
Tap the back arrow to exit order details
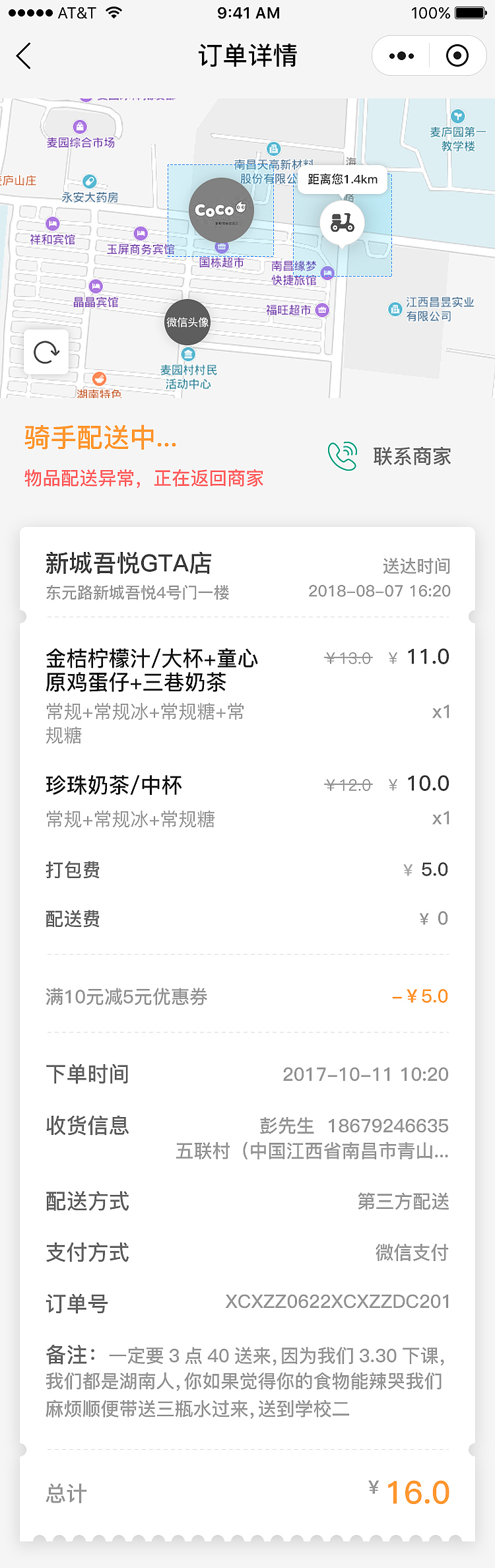[24, 55]
